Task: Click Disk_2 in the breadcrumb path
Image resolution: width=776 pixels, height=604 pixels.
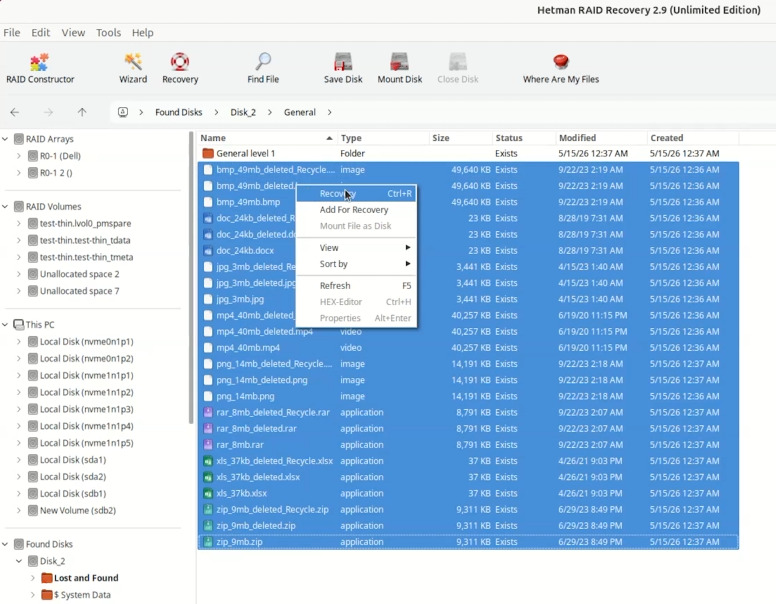Action: [243, 112]
